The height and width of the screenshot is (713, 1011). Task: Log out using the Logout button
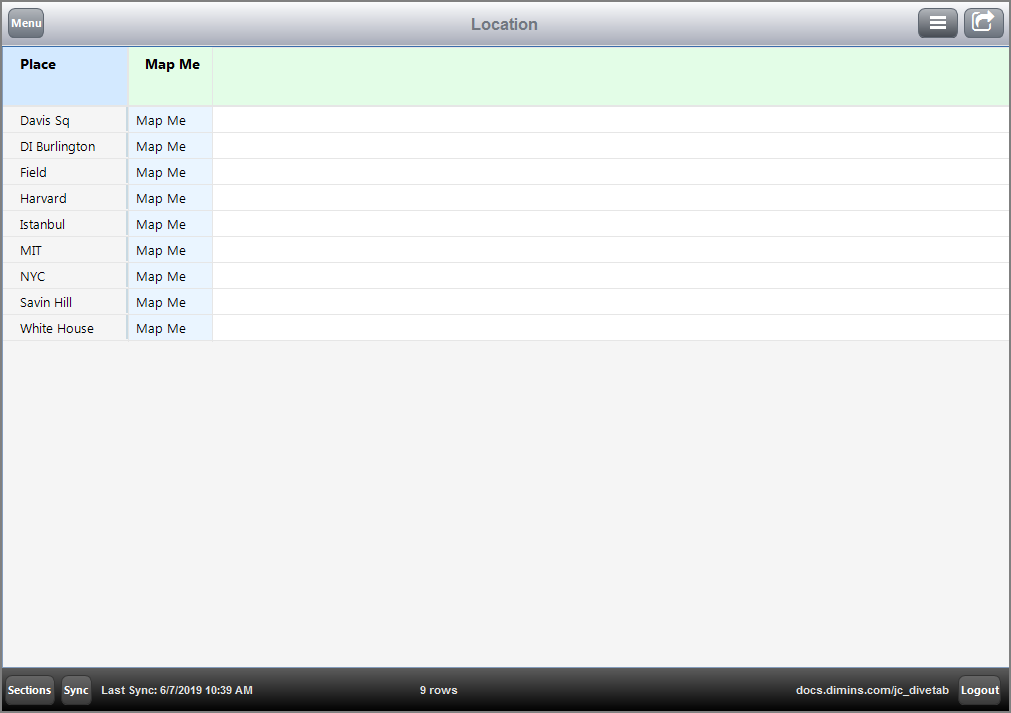[x=979, y=690]
